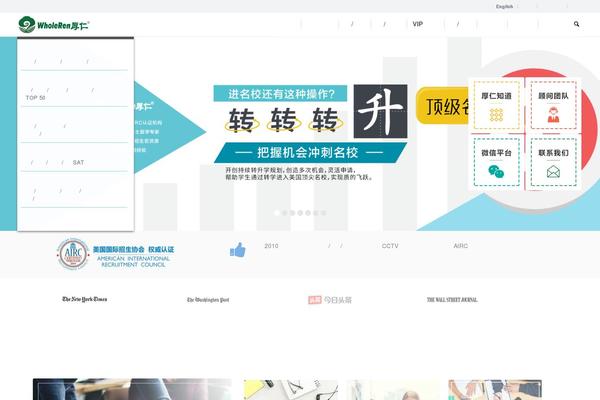The image size is (600, 400).
Task: Open the yellow notepad desk thumbnail
Action: point(291,390)
